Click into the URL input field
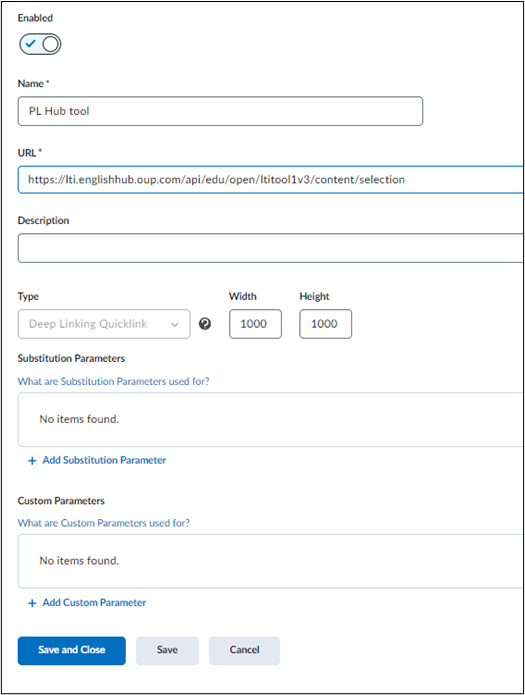The width and height of the screenshot is (525, 695). [x=271, y=180]
